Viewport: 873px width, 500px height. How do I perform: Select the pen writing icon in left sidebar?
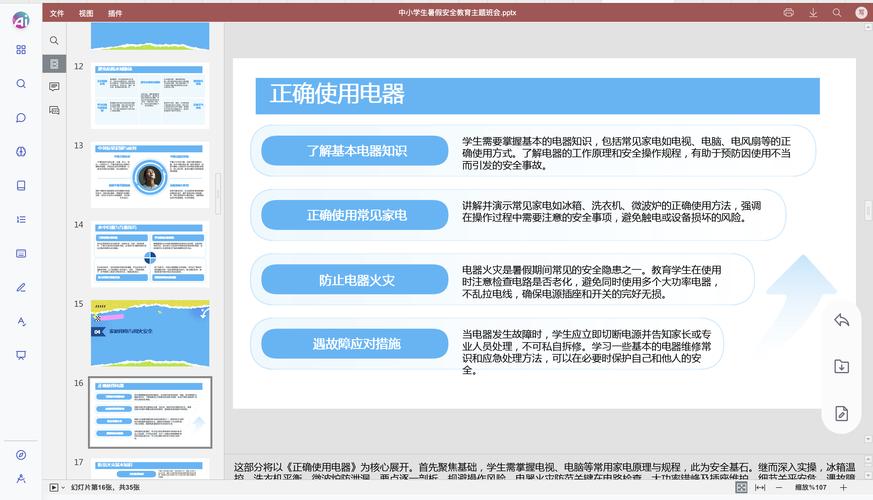pos(21,287)
